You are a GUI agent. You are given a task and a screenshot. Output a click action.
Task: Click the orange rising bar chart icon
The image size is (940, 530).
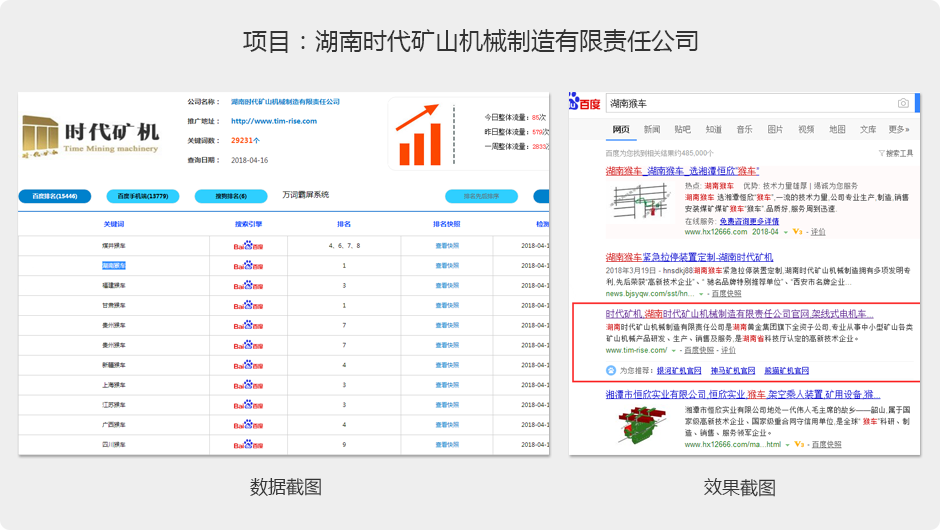418,135
